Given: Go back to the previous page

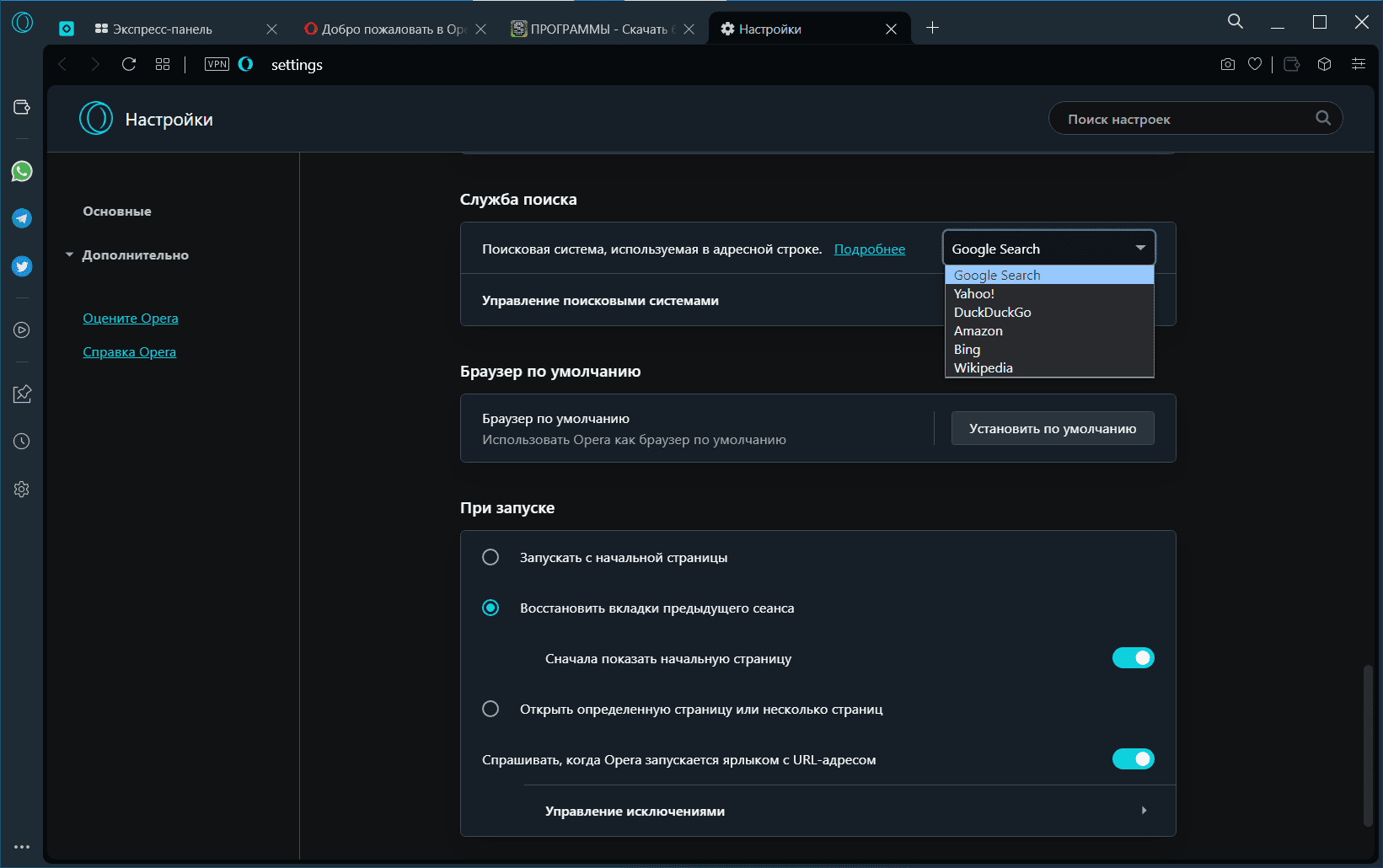Looking at the screenshot, I should 62,64.
